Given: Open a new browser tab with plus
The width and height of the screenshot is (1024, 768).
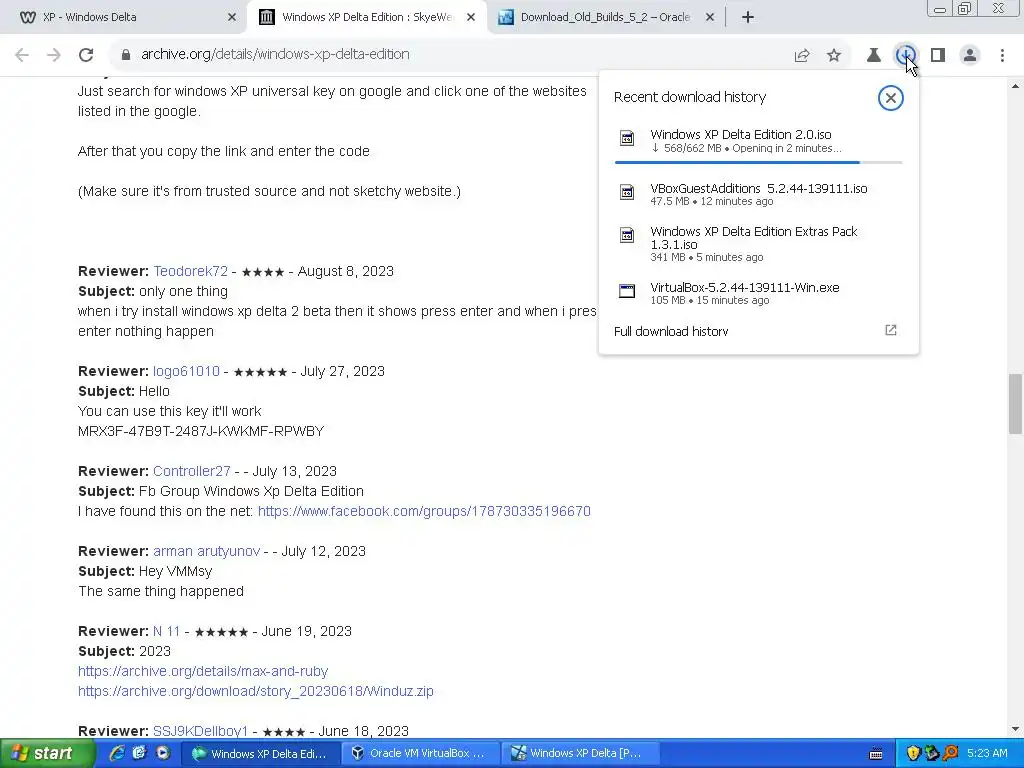Looking at the screenshot, I should click(748, 18).
